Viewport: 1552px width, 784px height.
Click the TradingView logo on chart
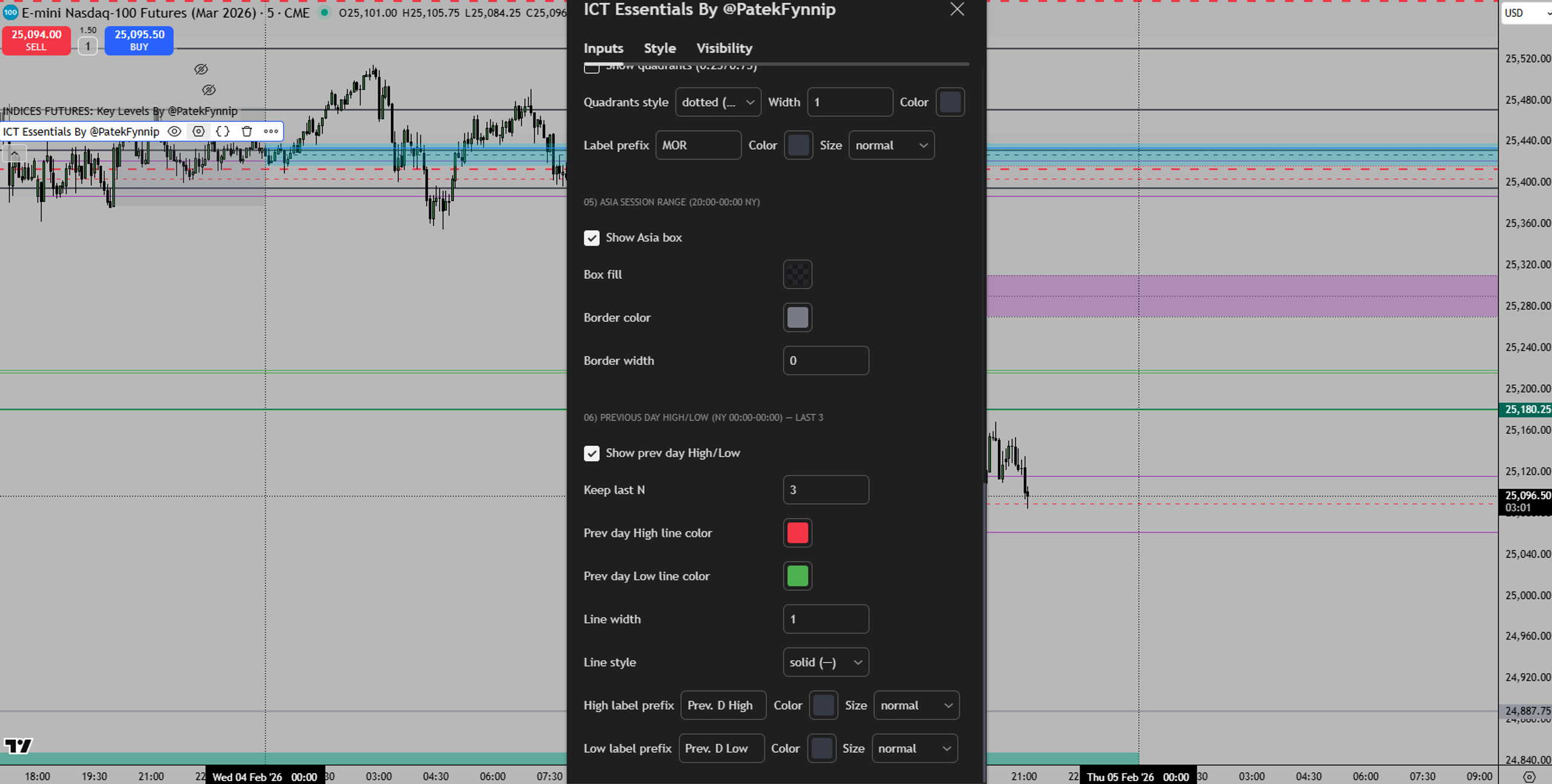pyautogui.click(x=18, y=745)
